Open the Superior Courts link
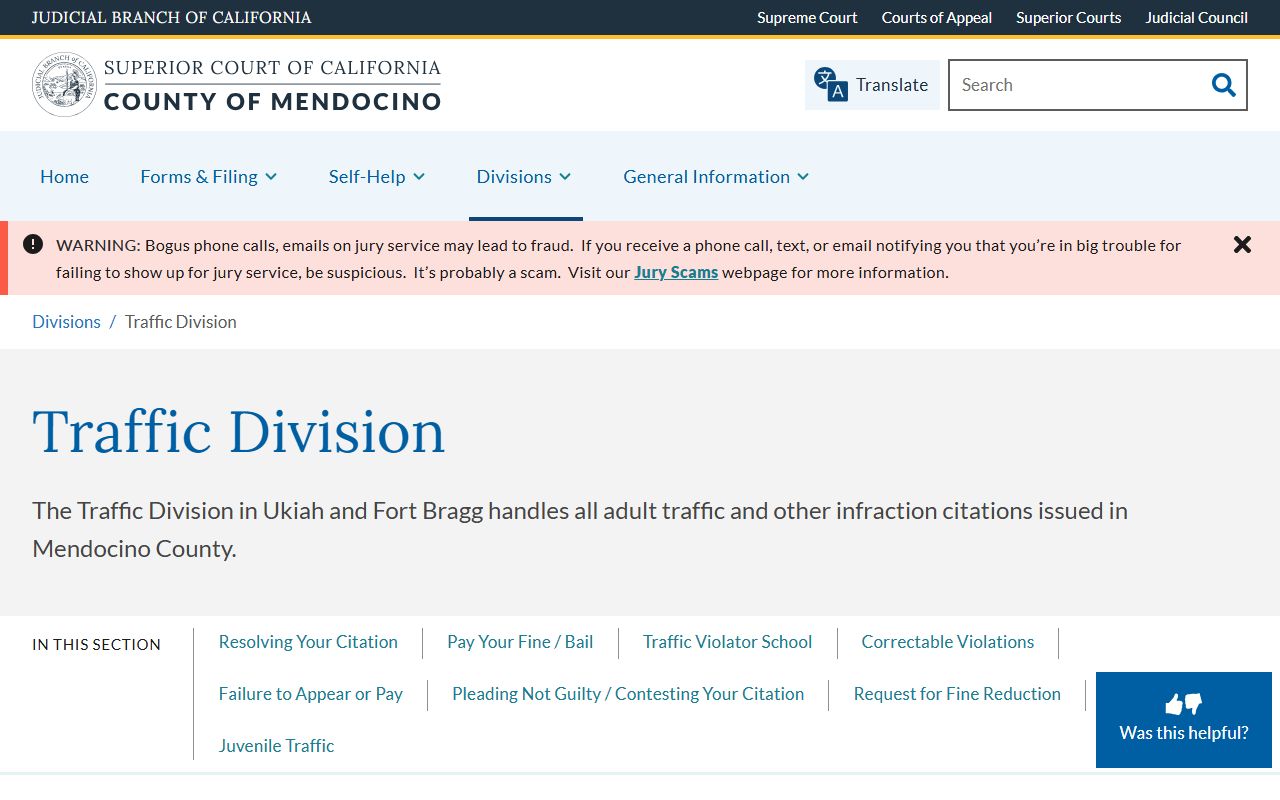1280x800 pixels. point(1068,17)
